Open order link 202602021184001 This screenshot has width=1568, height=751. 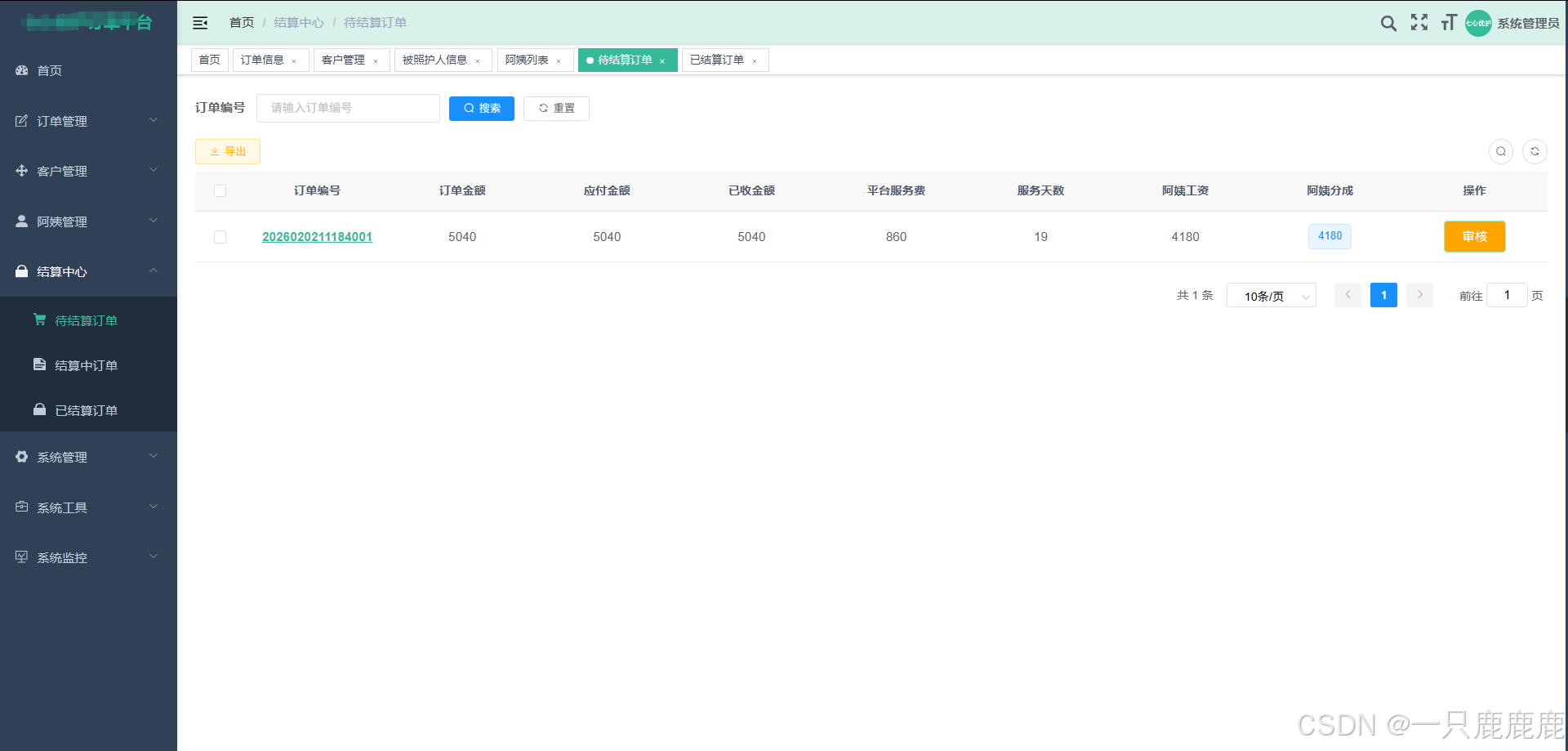[x=317, y=237]
